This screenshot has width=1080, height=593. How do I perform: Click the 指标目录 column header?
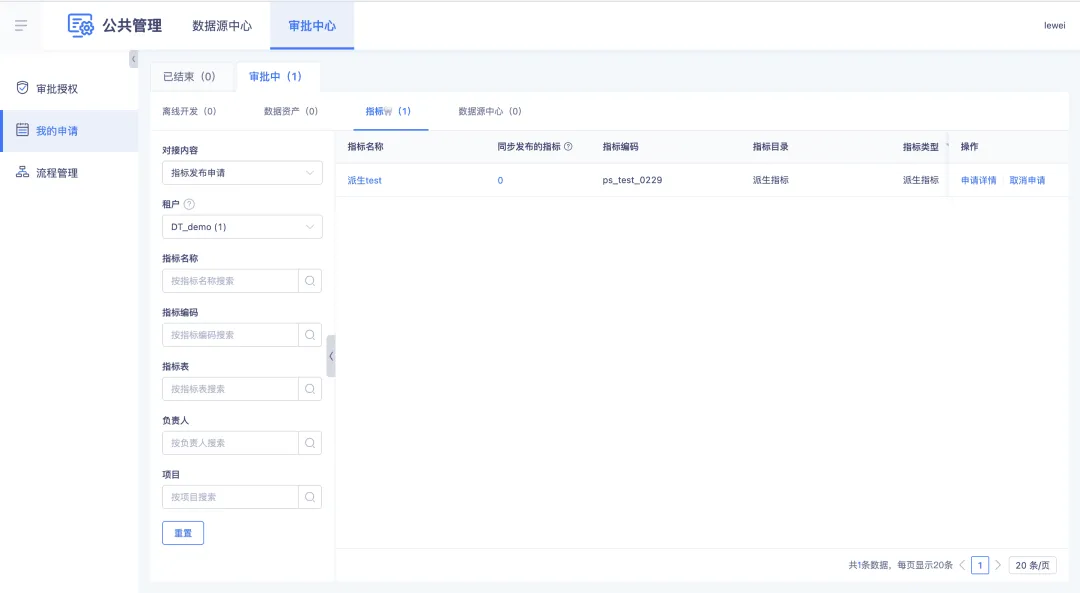tap(771, 147)
